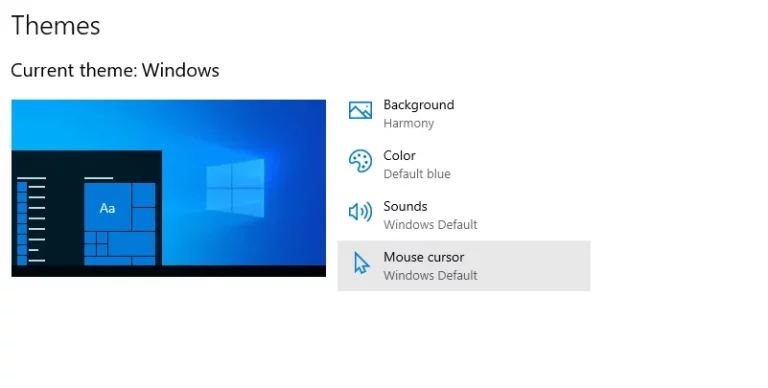Click the Sounds speaker icon
The height and width of the screenshot is (388, 768).
tap(360, 212)
